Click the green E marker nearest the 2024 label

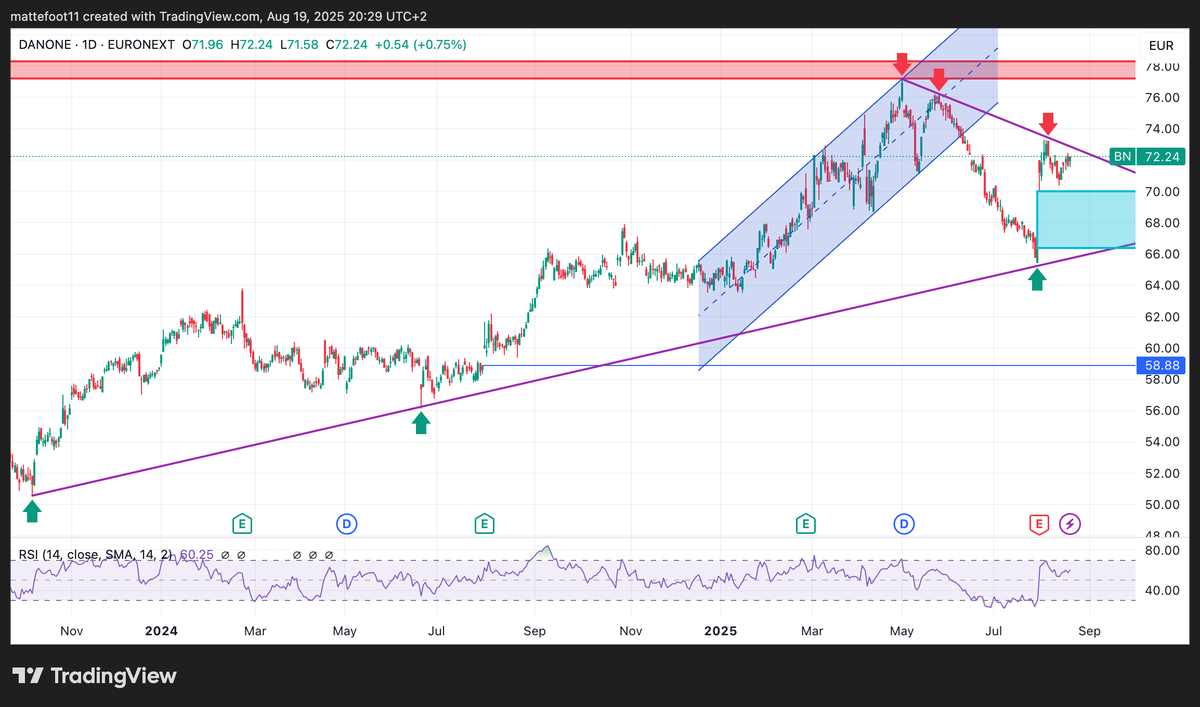(x=241, y=523)
